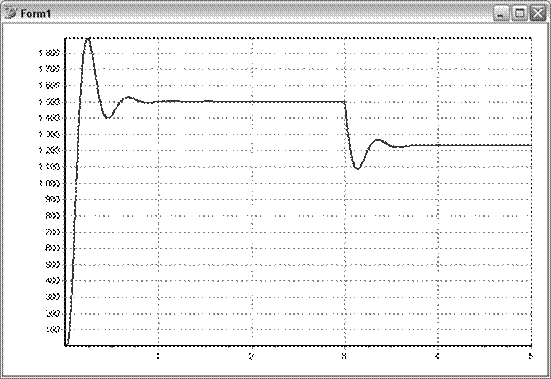This screenshot has height=379, width=551.
Task: Click the y-axis label 1200
Action: [50, 150]
